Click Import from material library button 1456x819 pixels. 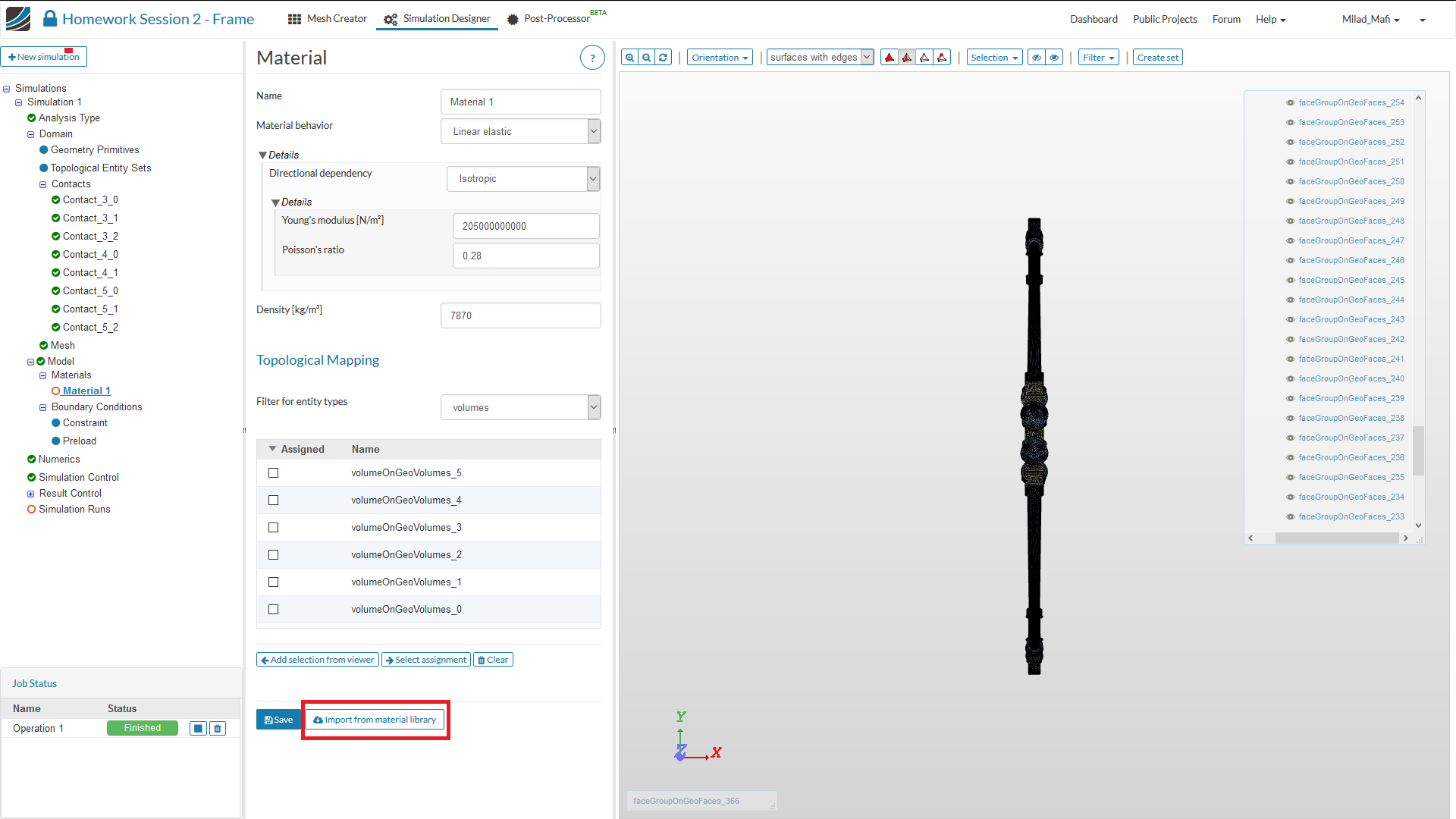tap(375, 720)
